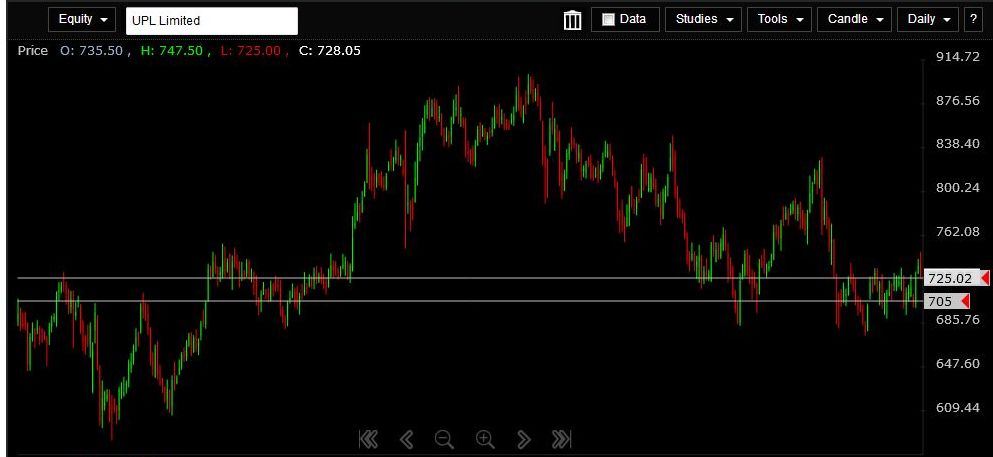The image size is (993, 457).
Task: Click the question mark help button
Action: tap(972, 20)
